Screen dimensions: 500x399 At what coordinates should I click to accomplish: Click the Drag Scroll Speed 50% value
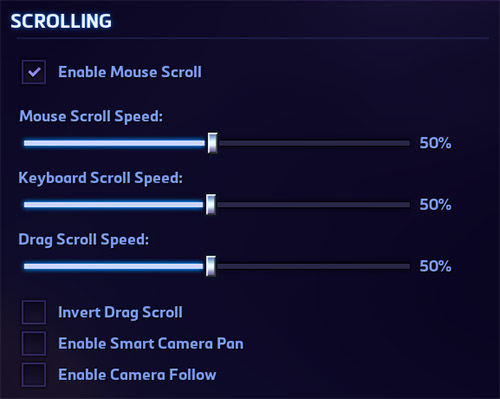(435, 266)
